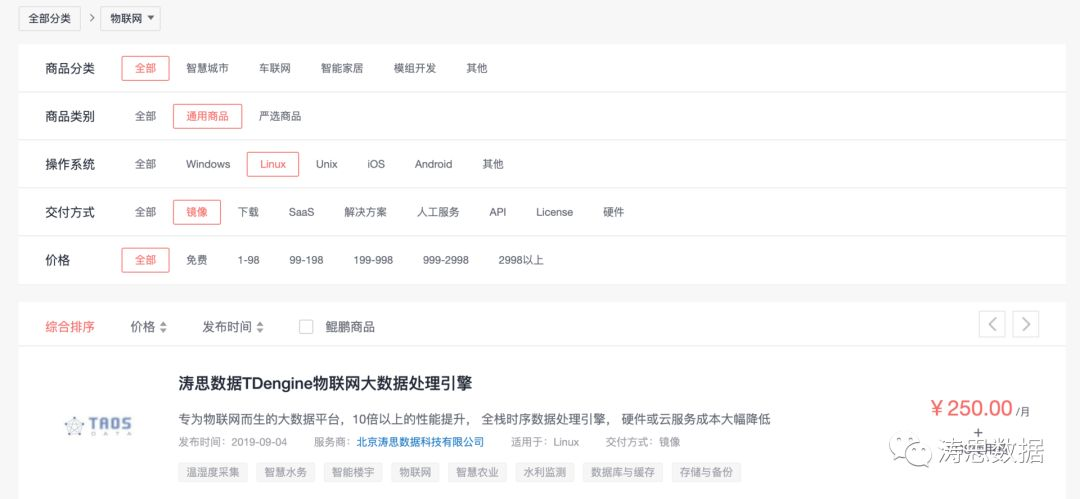Filter by 智能家居 category
This screenshot has width=1080, height=499.
342,68
